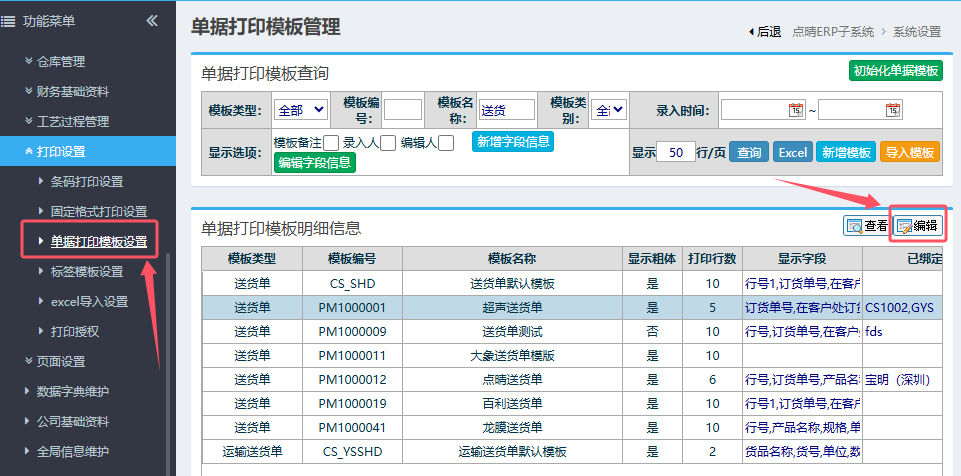Collapse the sidebar with double-chevron icon
This screenshot has height=476, width=961.
click(151, 20)
